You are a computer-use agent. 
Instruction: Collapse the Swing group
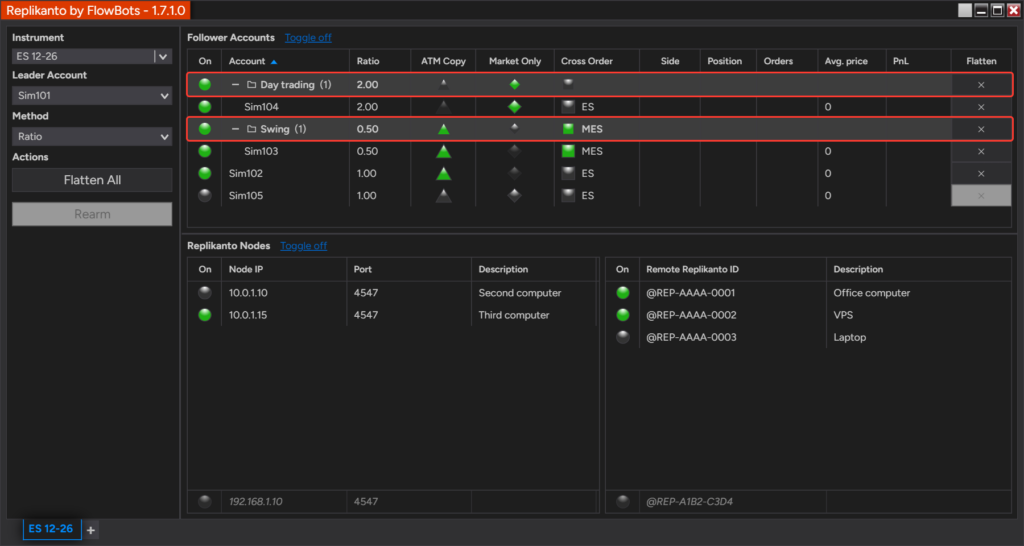(x=235, y=129)
